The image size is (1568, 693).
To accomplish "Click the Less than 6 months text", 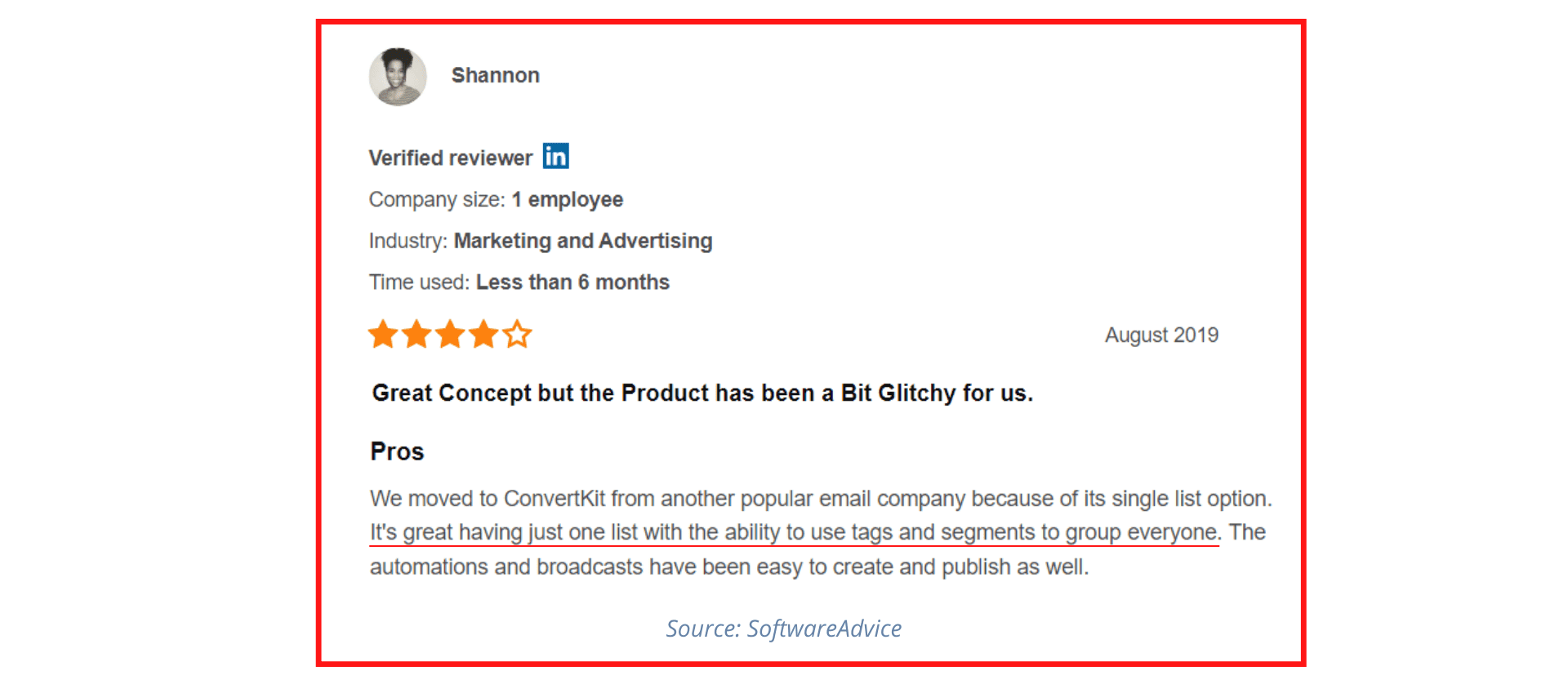I will point(572,282).
